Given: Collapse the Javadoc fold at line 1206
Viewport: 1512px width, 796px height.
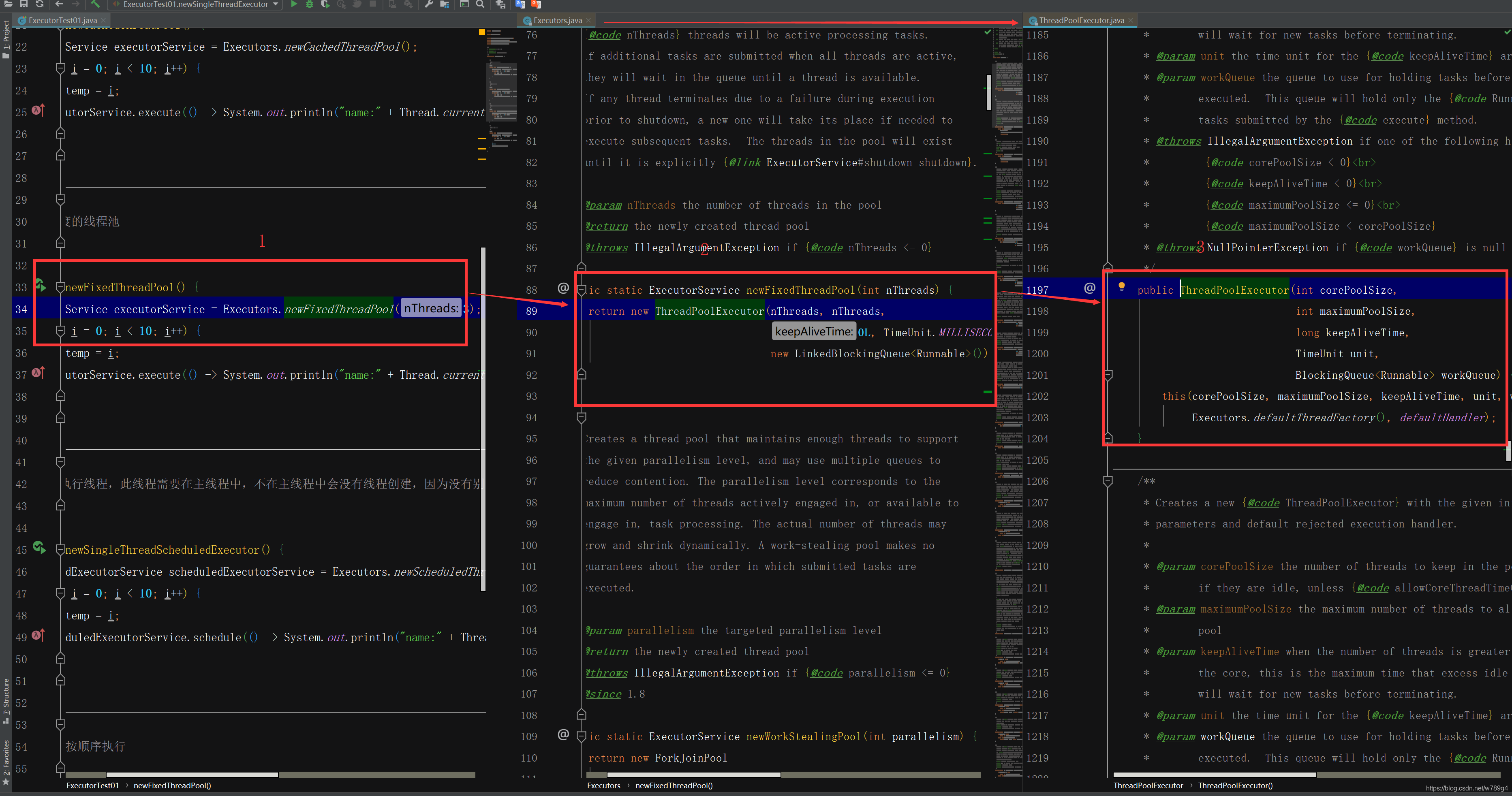Looking at the screenshot, I should pos(1108,482).
